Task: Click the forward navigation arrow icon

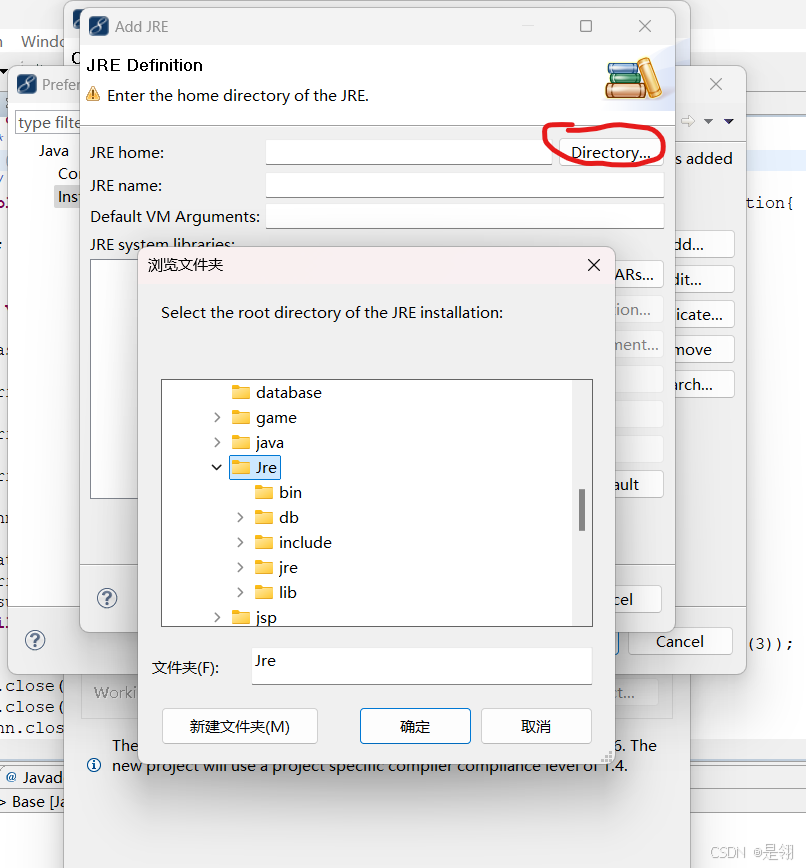Action: click(688, 119)
